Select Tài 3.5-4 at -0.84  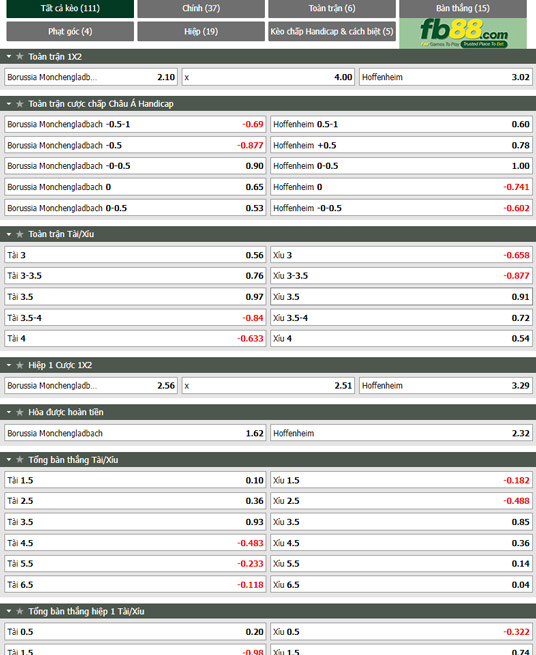pyautogui.click(x=135, y=317)
